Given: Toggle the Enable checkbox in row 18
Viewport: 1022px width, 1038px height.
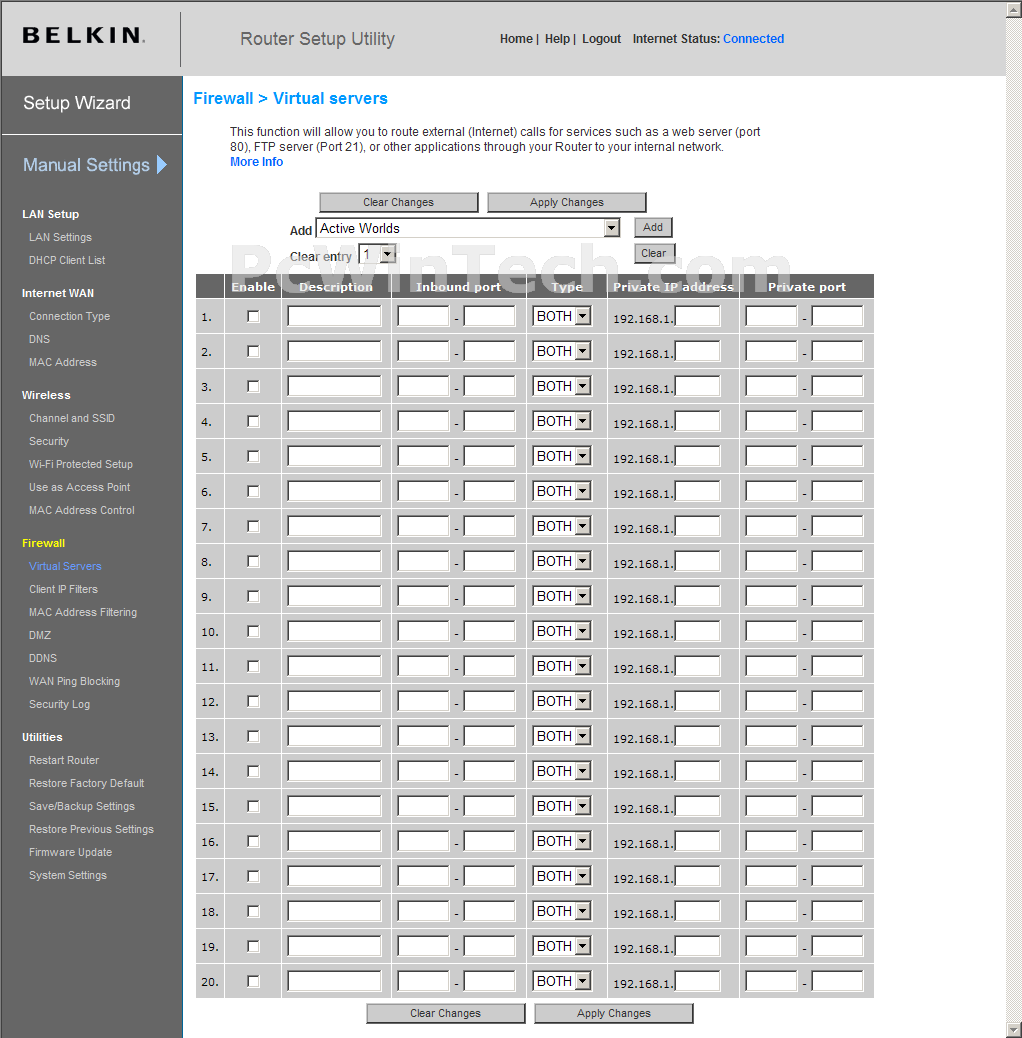Looking at the screenshot, I should [x=253, y=912].
